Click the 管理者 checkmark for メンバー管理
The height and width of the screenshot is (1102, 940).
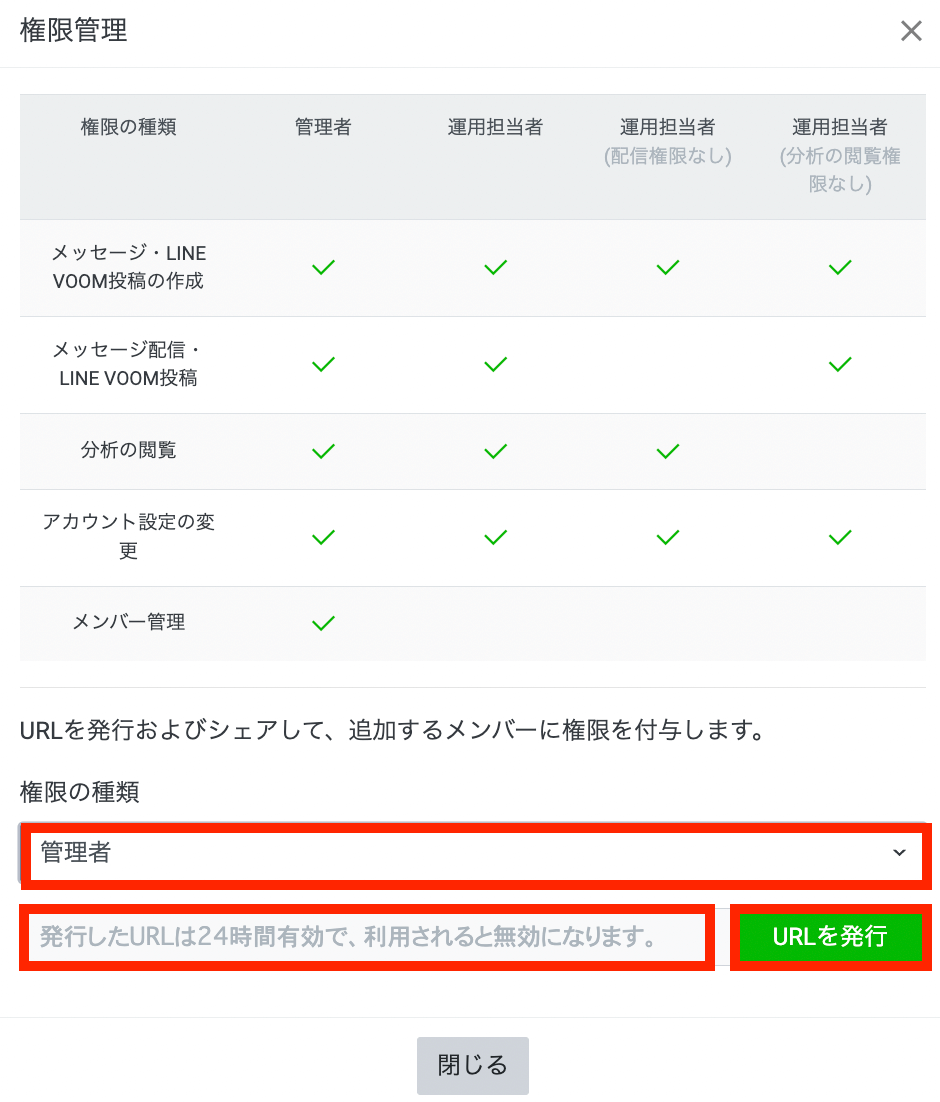click(323, 624)
